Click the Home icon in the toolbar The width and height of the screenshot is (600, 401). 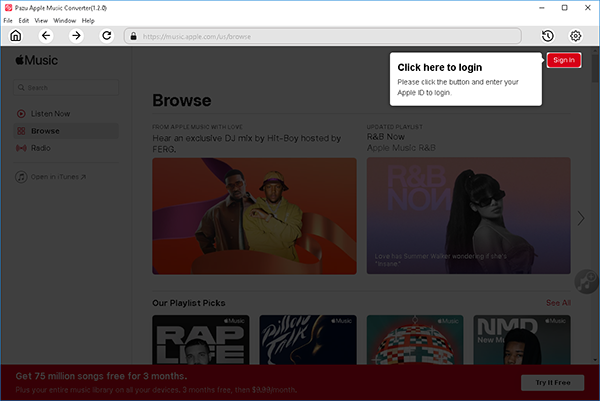click(x=15, y=36)
